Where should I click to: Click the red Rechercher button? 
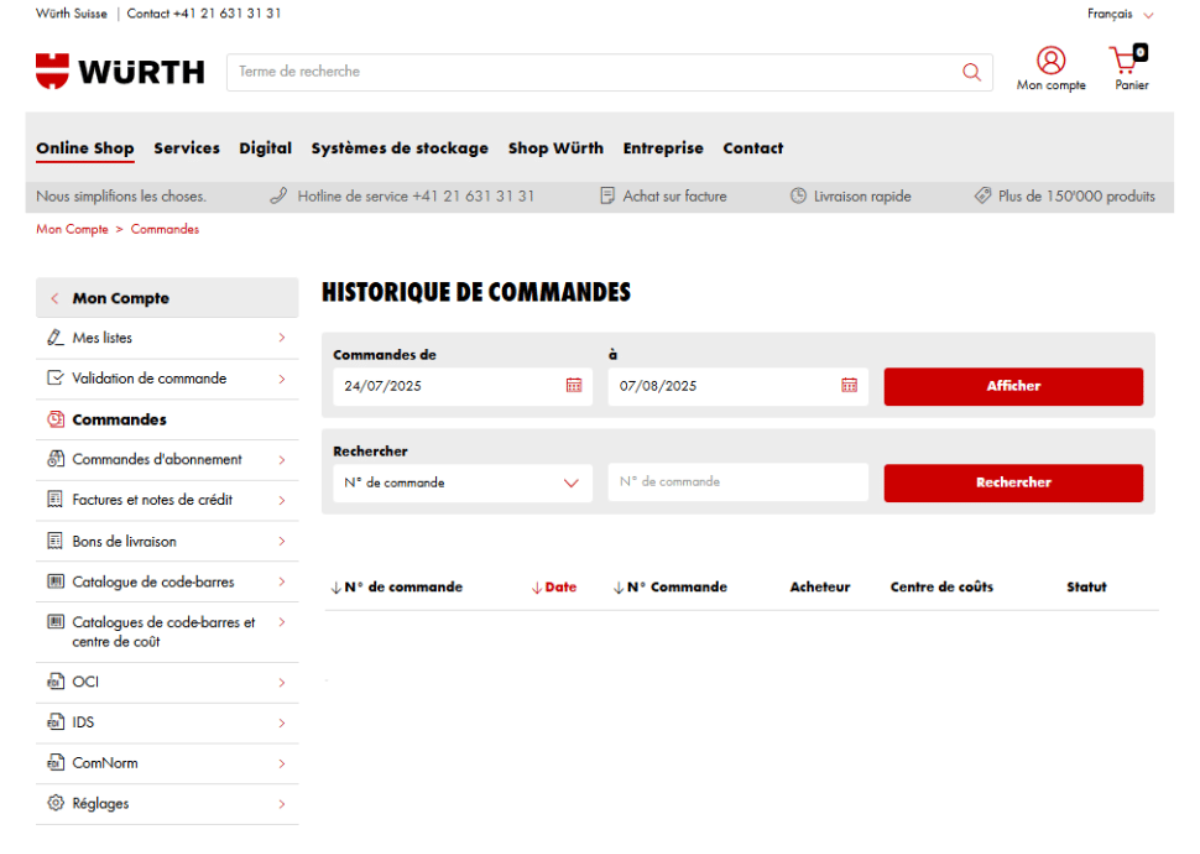click(x=1013, y=482)
